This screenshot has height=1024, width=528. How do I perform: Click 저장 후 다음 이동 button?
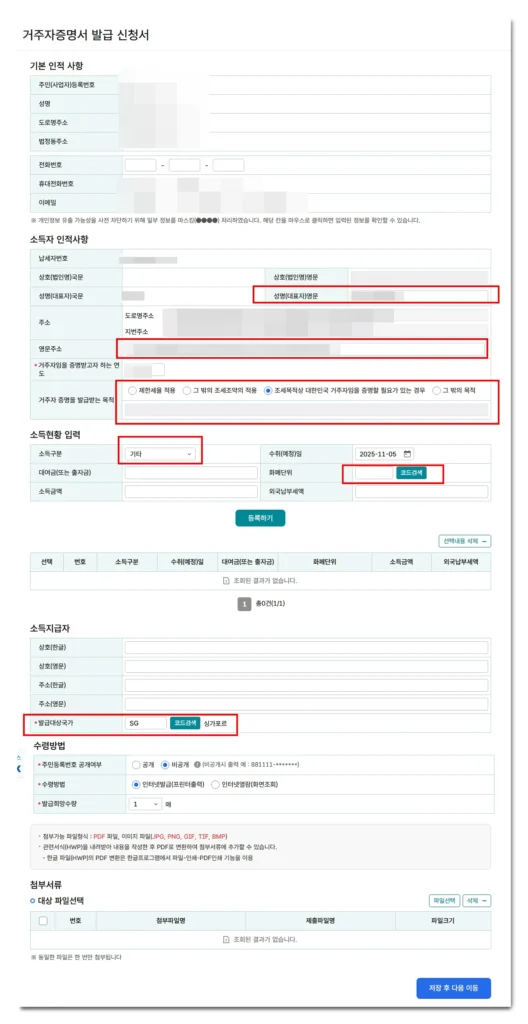tap(454, 988)
